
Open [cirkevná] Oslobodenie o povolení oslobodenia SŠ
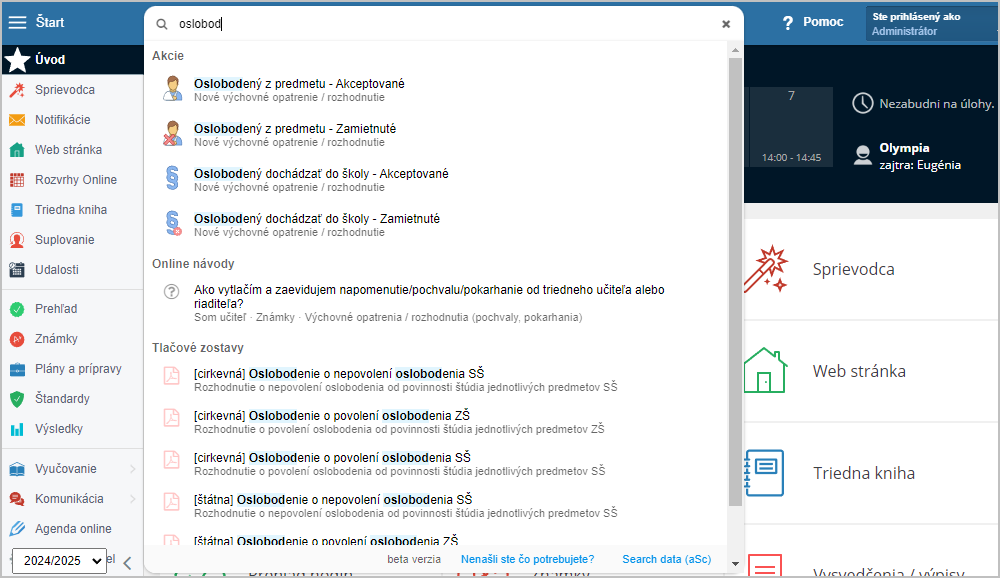(436, 464)
